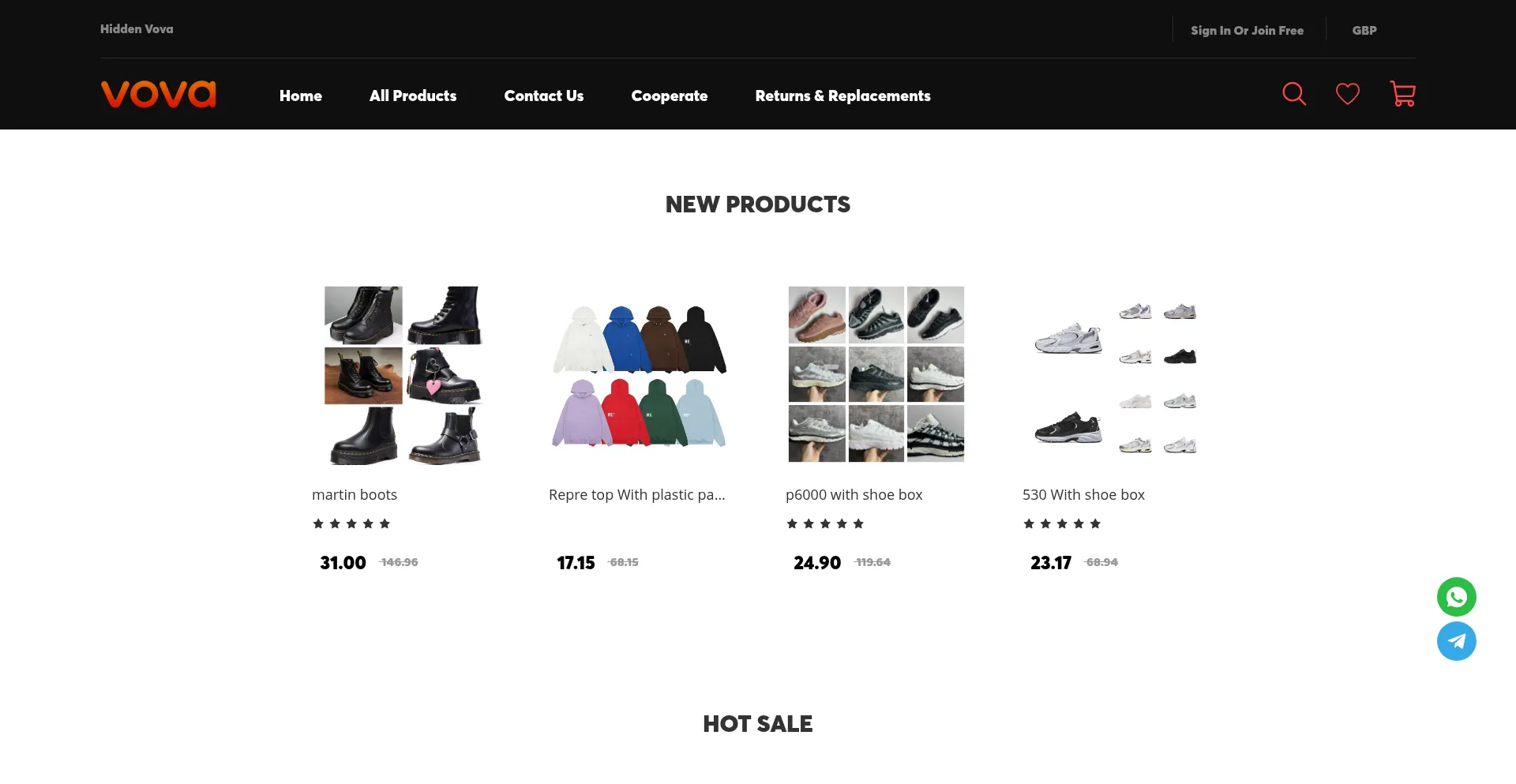Click the vova logo
1516x784 pixels.
click(x=158, y=94)
